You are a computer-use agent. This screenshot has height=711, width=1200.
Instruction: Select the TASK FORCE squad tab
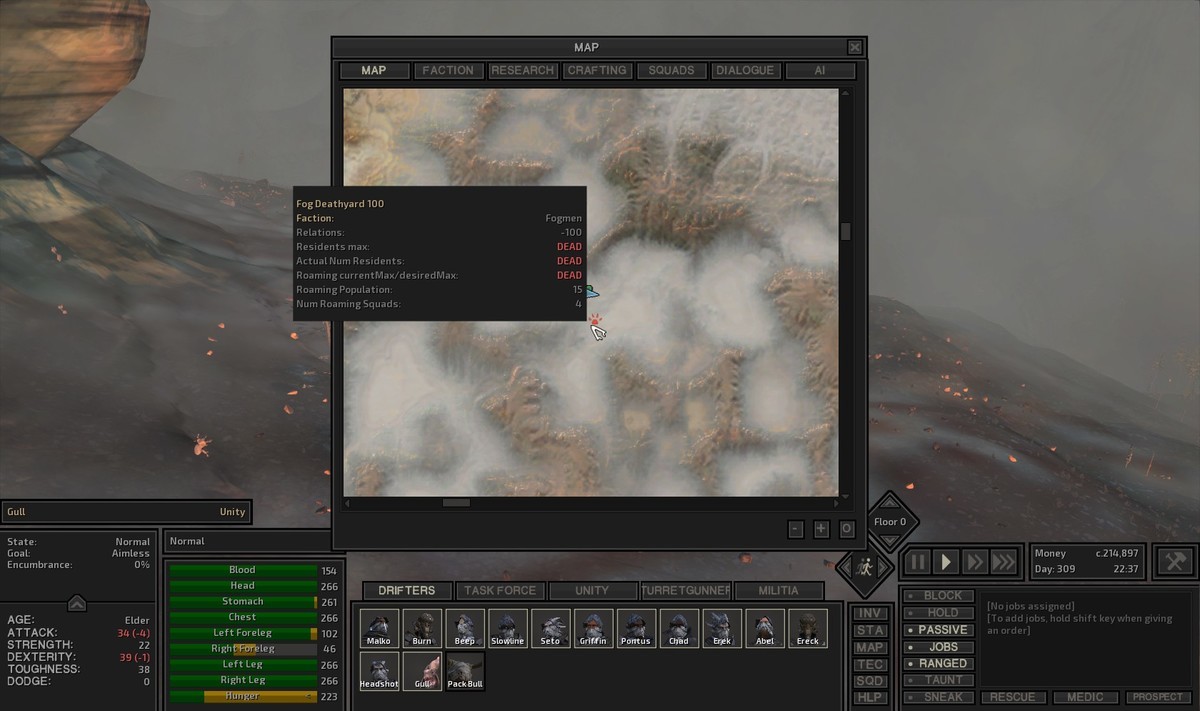pyautogui.click(x=500, y=591)
